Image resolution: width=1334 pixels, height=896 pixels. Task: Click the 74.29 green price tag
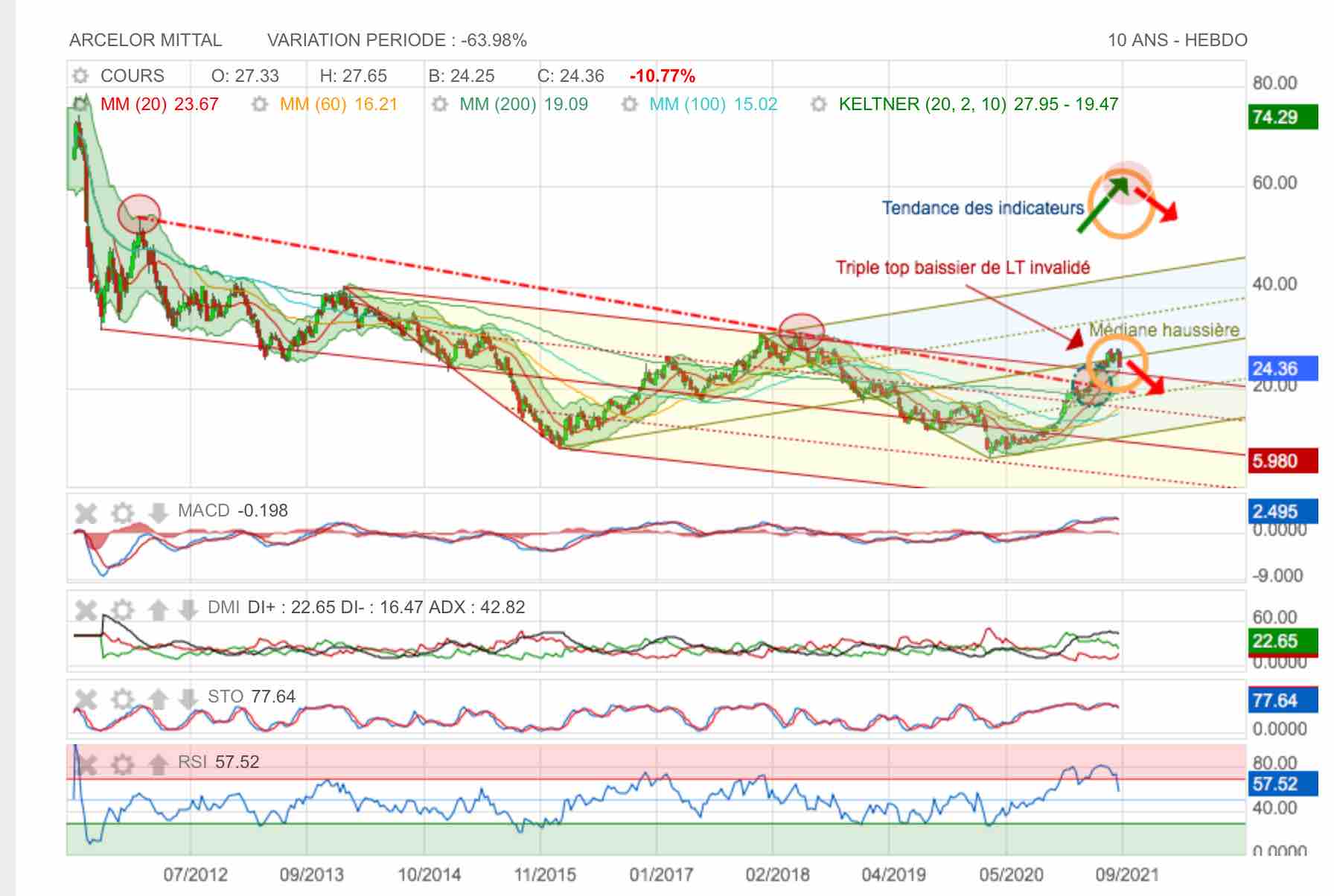point(1282,117)
